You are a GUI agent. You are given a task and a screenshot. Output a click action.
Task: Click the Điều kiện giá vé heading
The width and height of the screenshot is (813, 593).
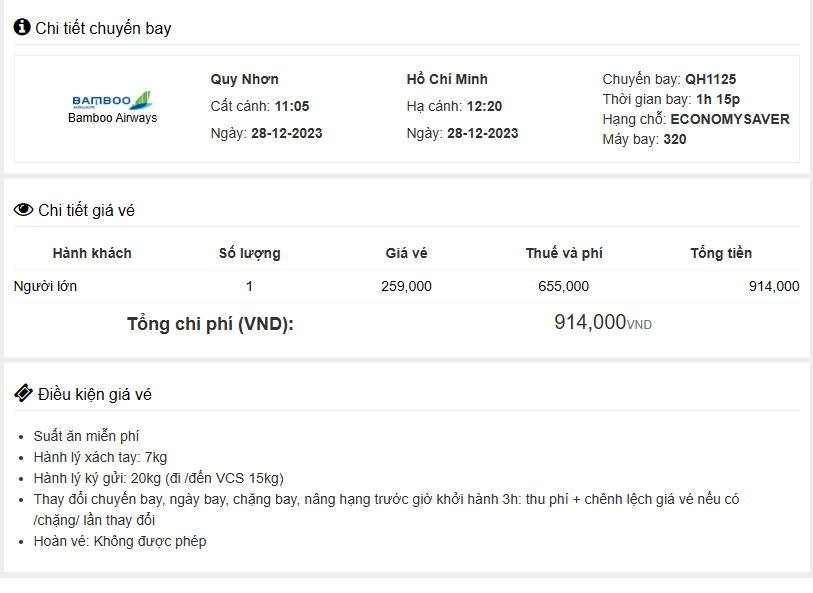[x=94, y=394]
